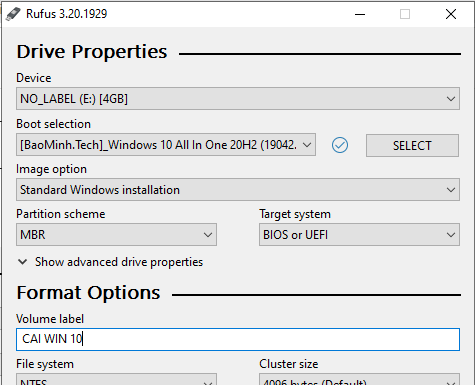Click the Partition scheme label
The height and width of the screenshot is (385, 475).
point(61,214)
